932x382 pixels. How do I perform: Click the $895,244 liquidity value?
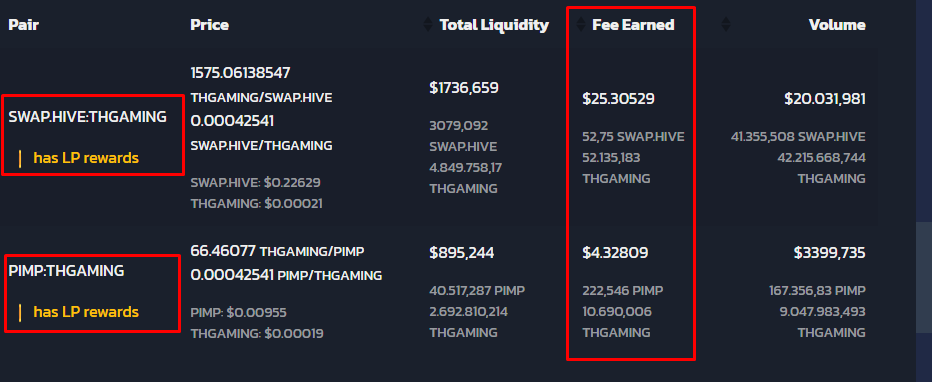tap(461, 253)
